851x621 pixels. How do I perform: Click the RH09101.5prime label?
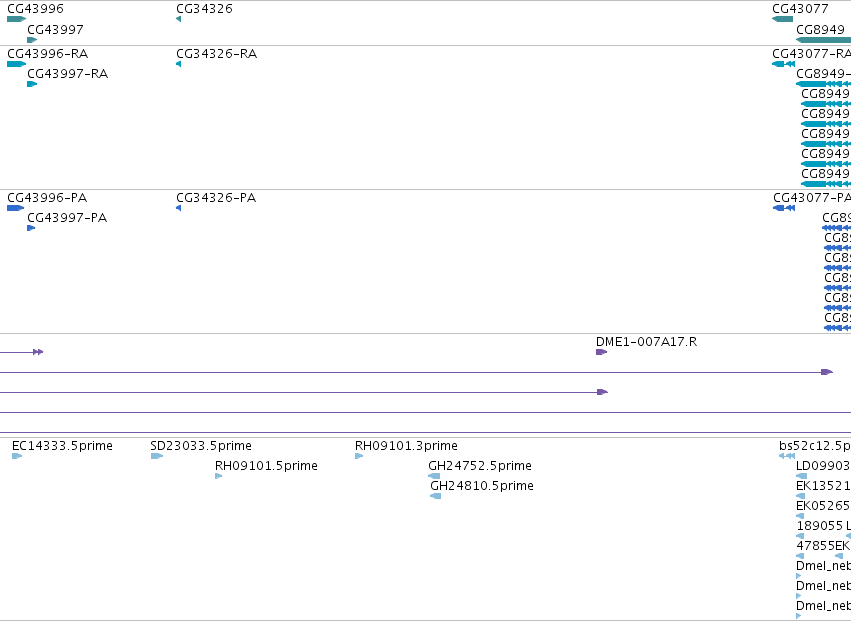tap(266, 466)
